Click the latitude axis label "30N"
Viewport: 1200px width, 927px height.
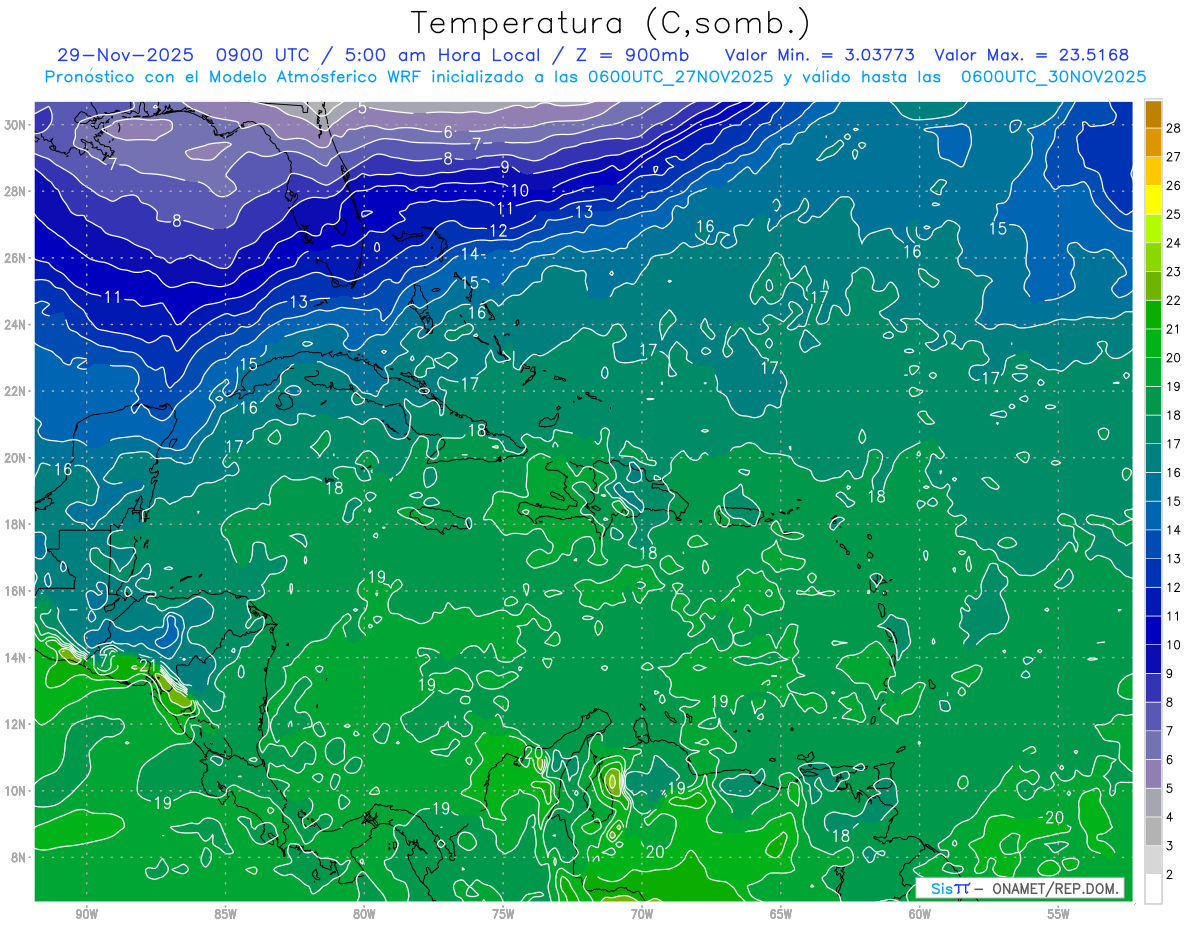click(15, 125)
